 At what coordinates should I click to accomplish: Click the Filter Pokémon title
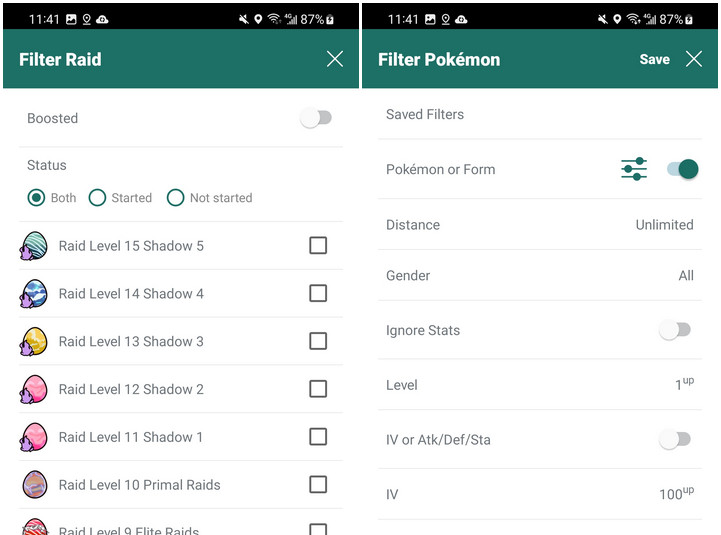click(x=439, y=59)
